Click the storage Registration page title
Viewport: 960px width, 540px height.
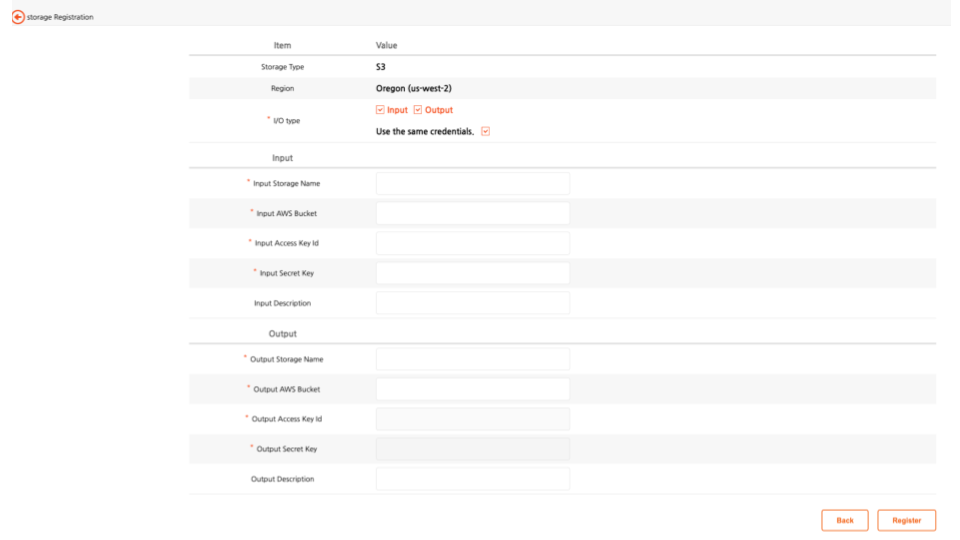pyautogui.click(x=60, y=17)
